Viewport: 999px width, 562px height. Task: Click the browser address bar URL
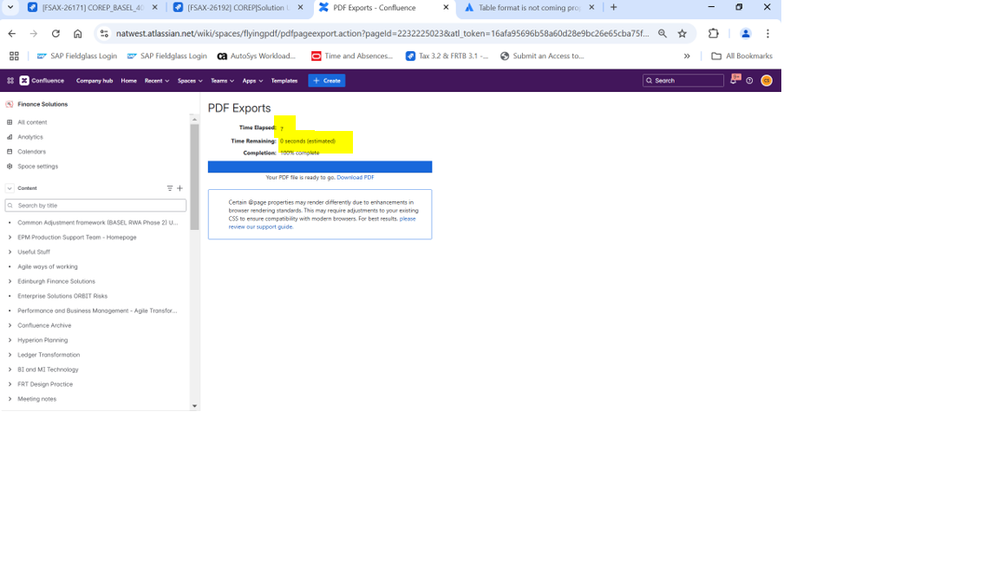(x=382, y=33)
